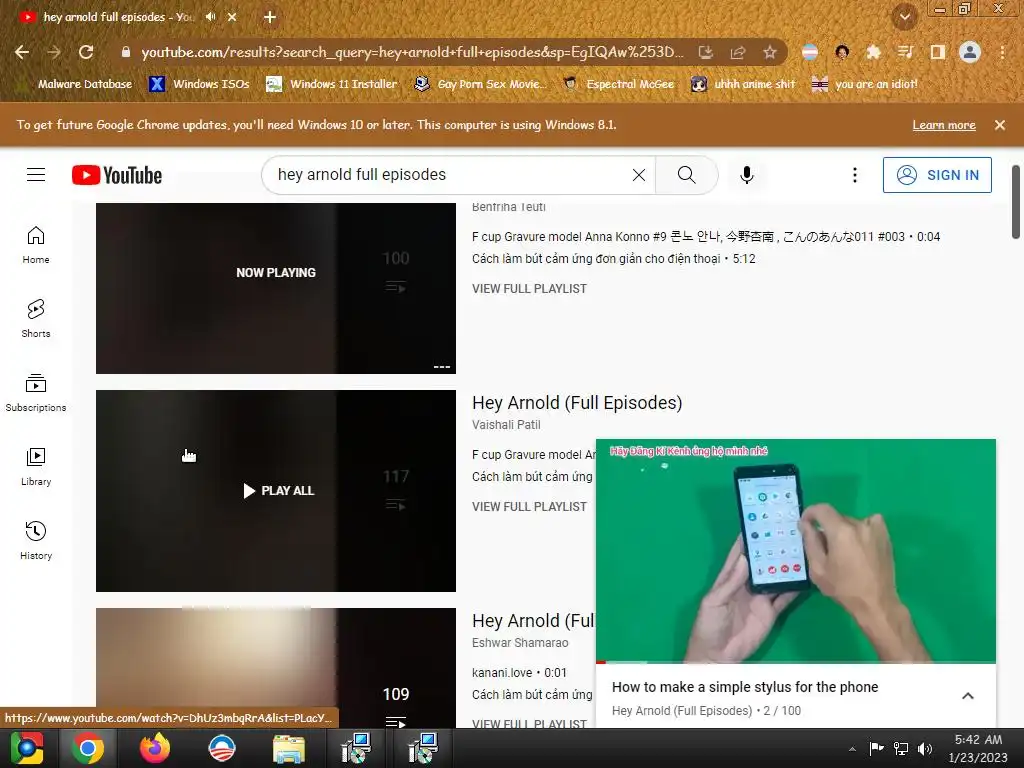Open the Action Center flag icon
This screenshot has width=1024, height=768.
pyautogui.click(x=876, y=749)
